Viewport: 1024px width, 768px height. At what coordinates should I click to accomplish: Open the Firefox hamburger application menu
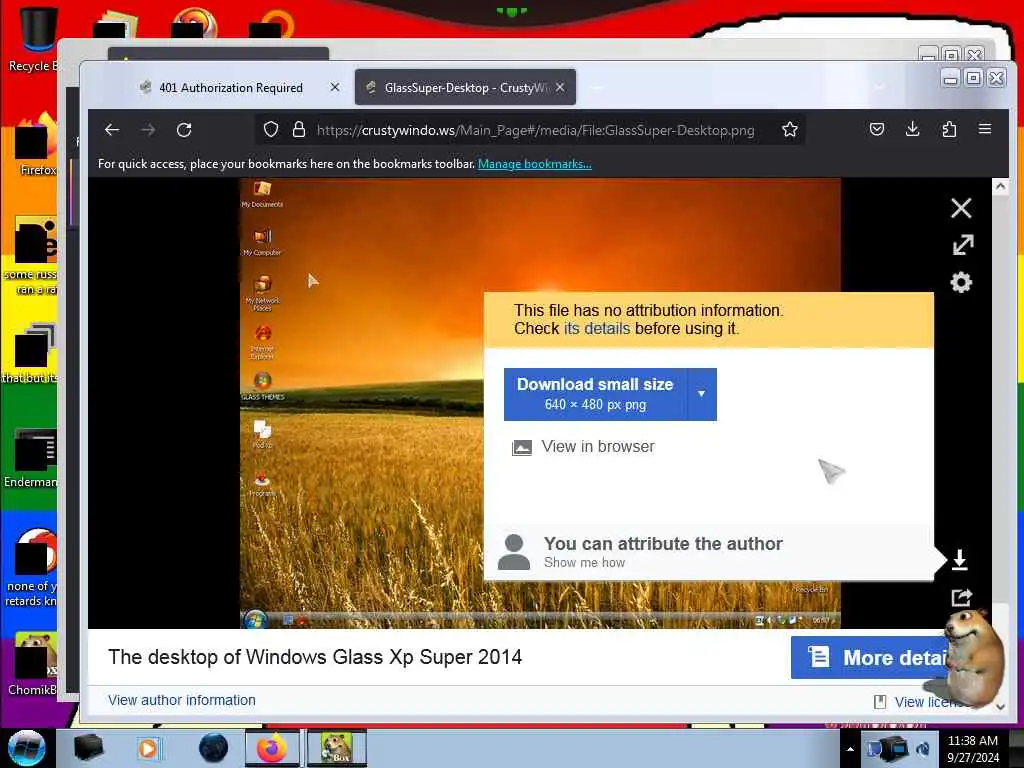[x=985, y=129]
